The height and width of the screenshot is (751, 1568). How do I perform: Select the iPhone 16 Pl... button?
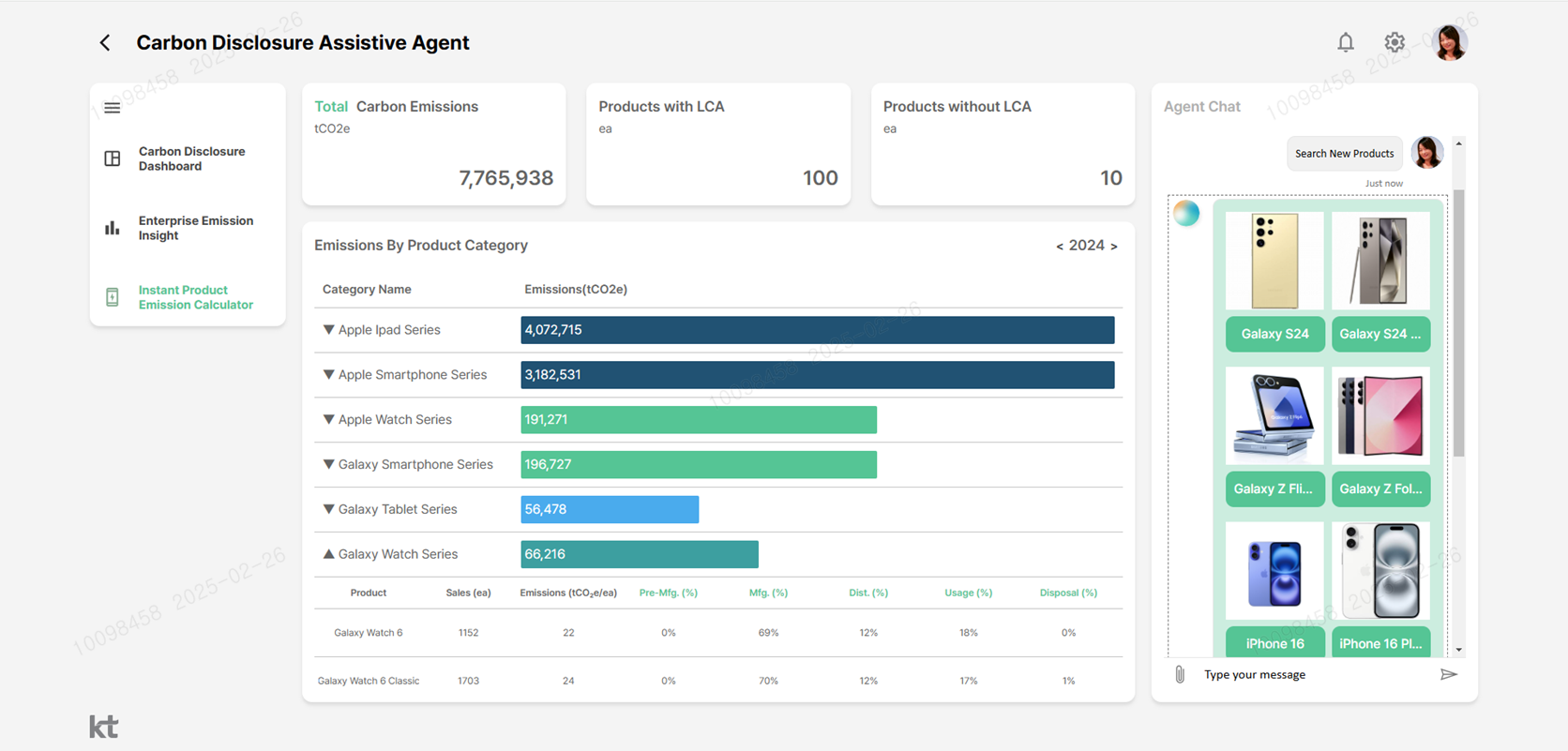coord(1380,642)
